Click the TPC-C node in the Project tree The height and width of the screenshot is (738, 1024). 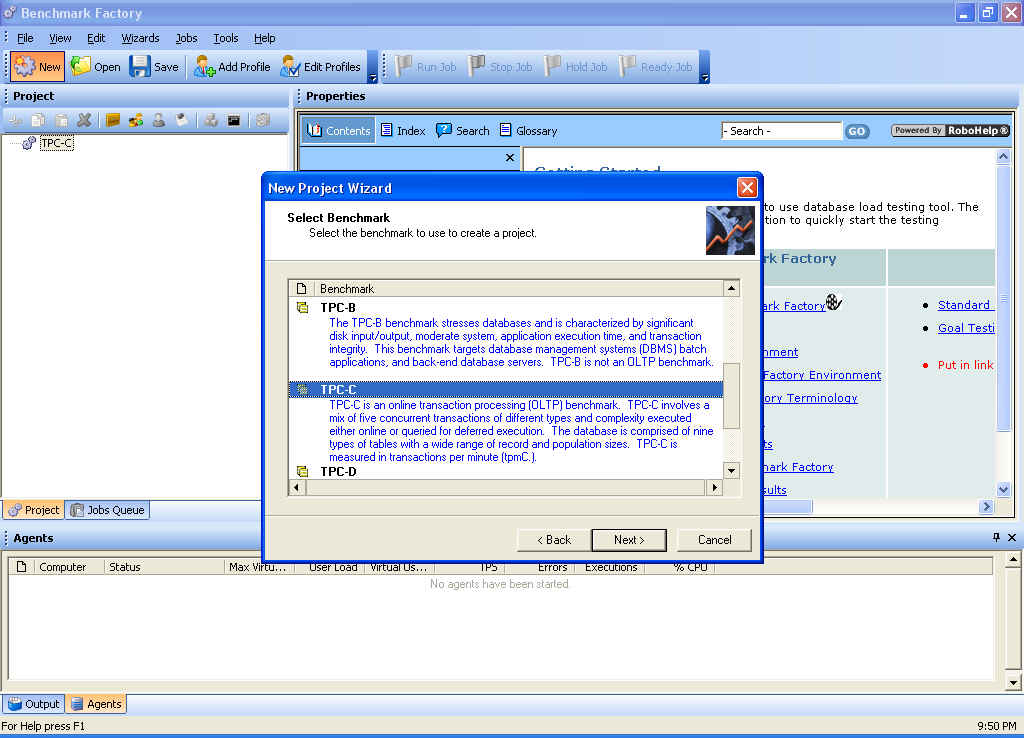pyautogui.click(x=56, y=143)
